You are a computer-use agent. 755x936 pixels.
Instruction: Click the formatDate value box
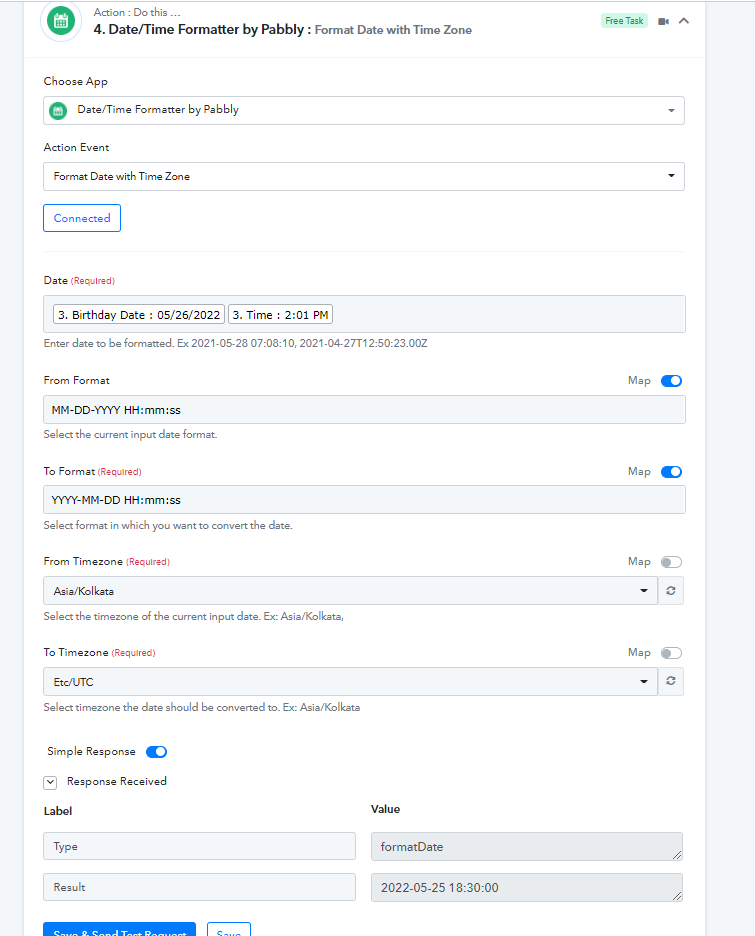[526, 846]
